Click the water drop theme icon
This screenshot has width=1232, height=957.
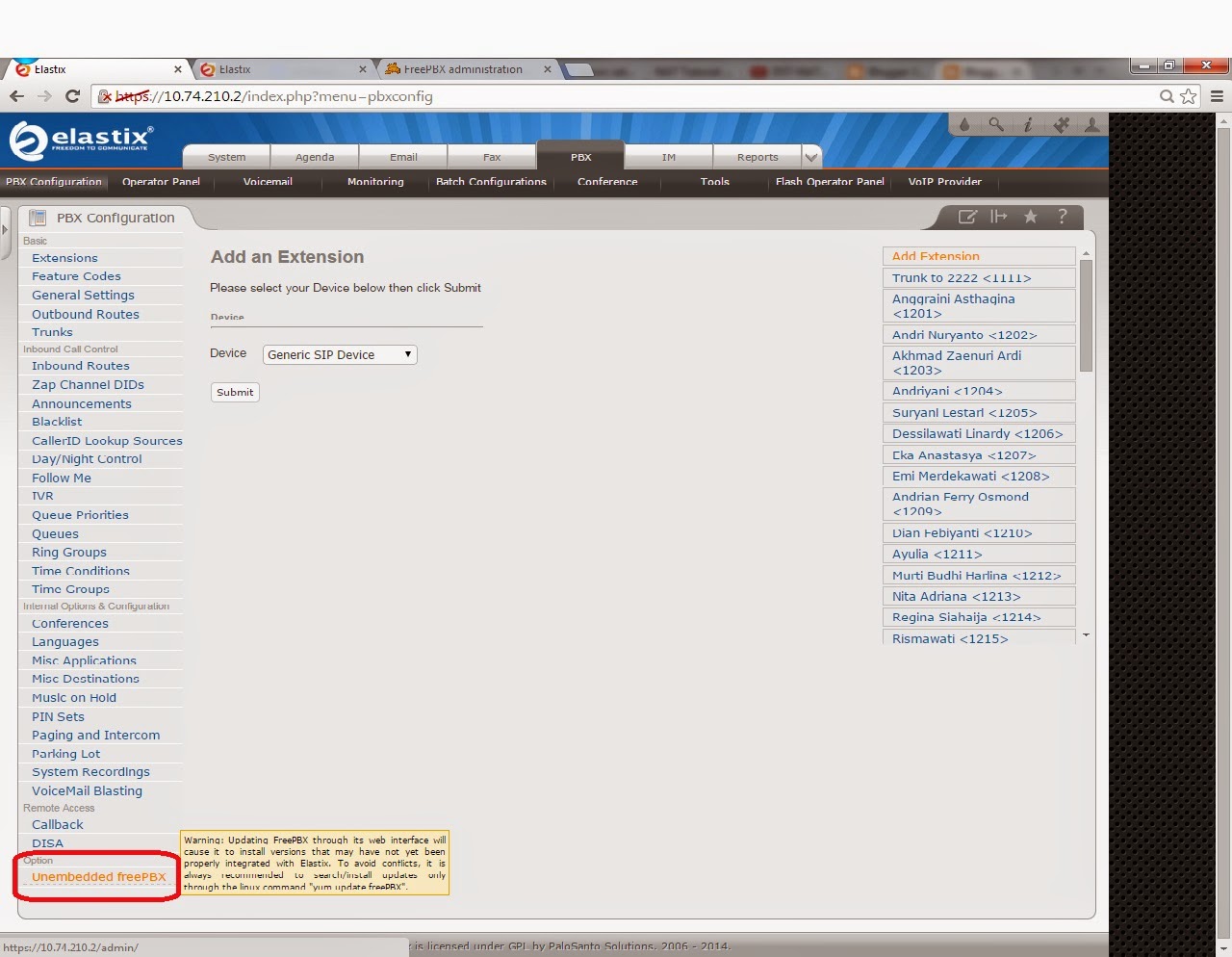click(x=964, y=124)
